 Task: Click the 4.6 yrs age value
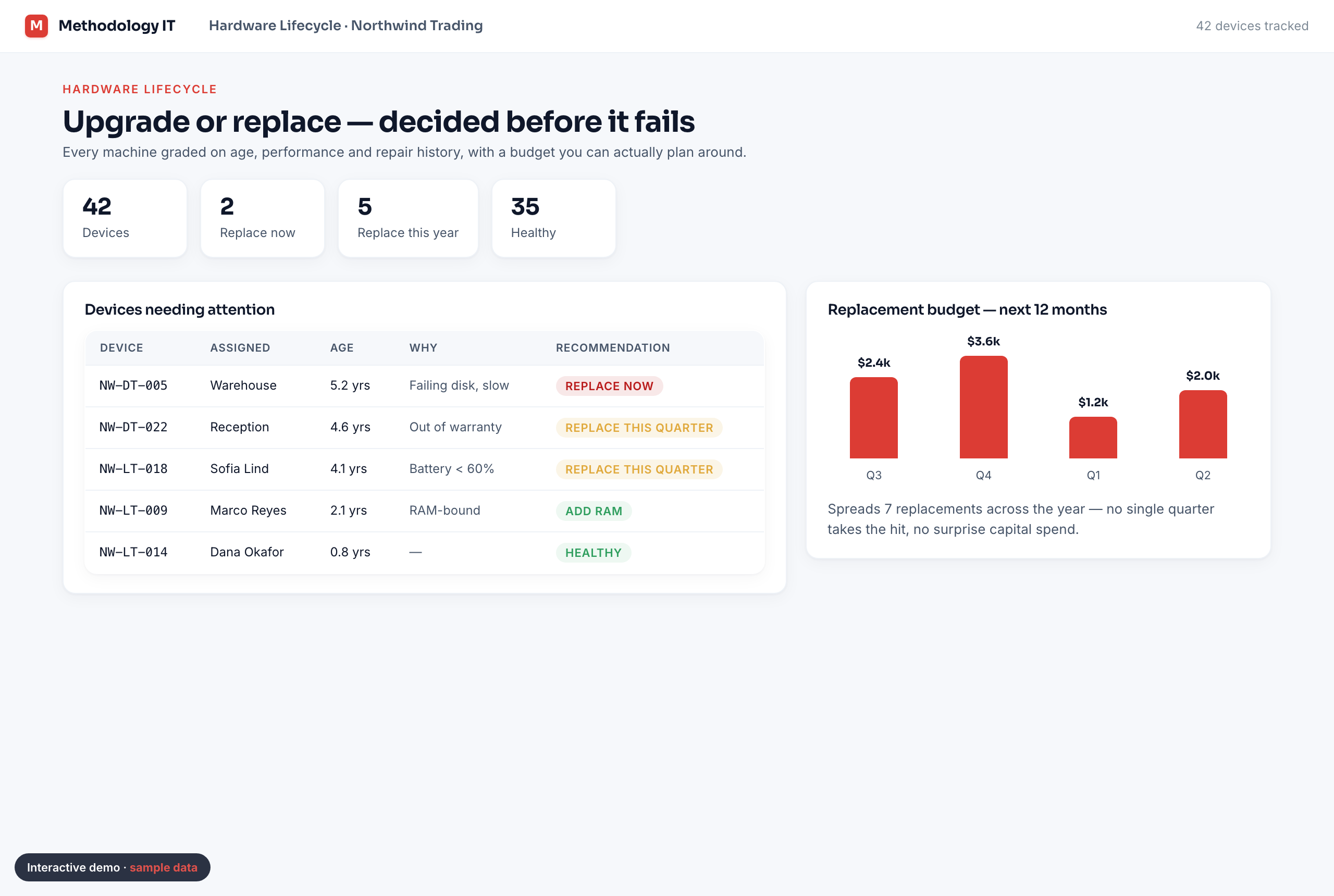coord(350,428)
